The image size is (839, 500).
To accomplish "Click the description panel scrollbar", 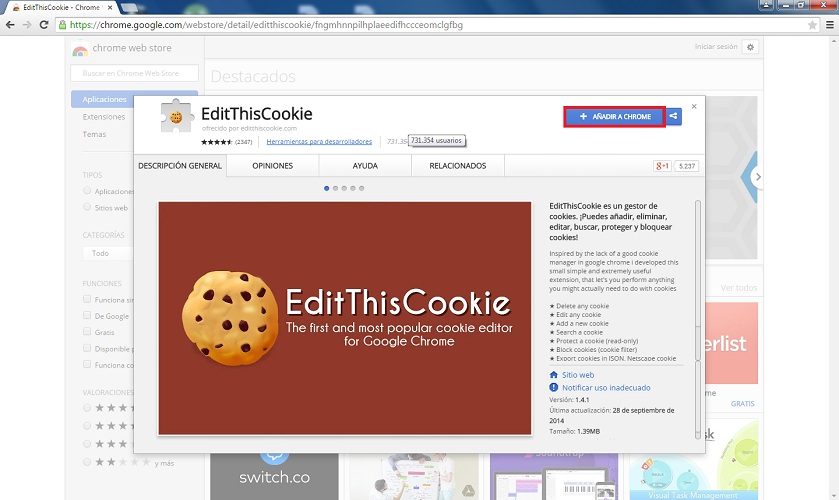I will point(697,320).
